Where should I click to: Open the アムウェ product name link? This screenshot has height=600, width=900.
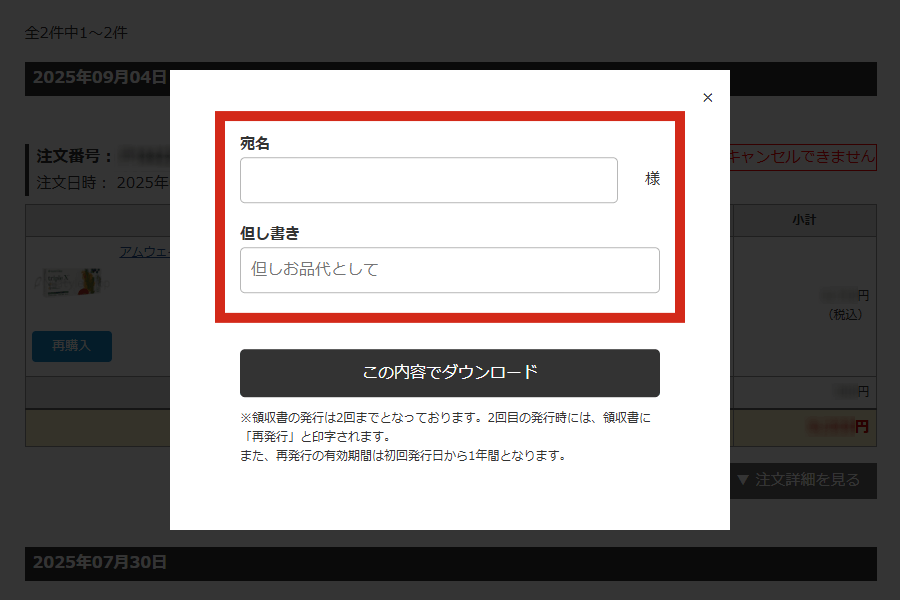(x=144, y=252)
